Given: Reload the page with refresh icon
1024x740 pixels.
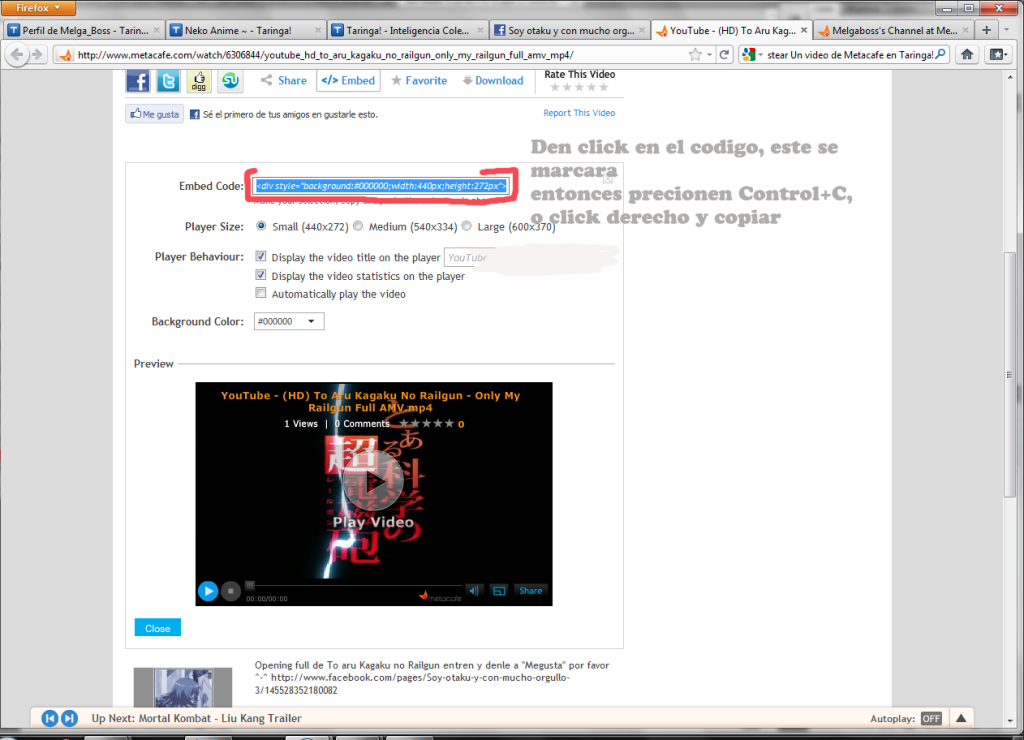Looking at the screenshot, I should (724, 55).
